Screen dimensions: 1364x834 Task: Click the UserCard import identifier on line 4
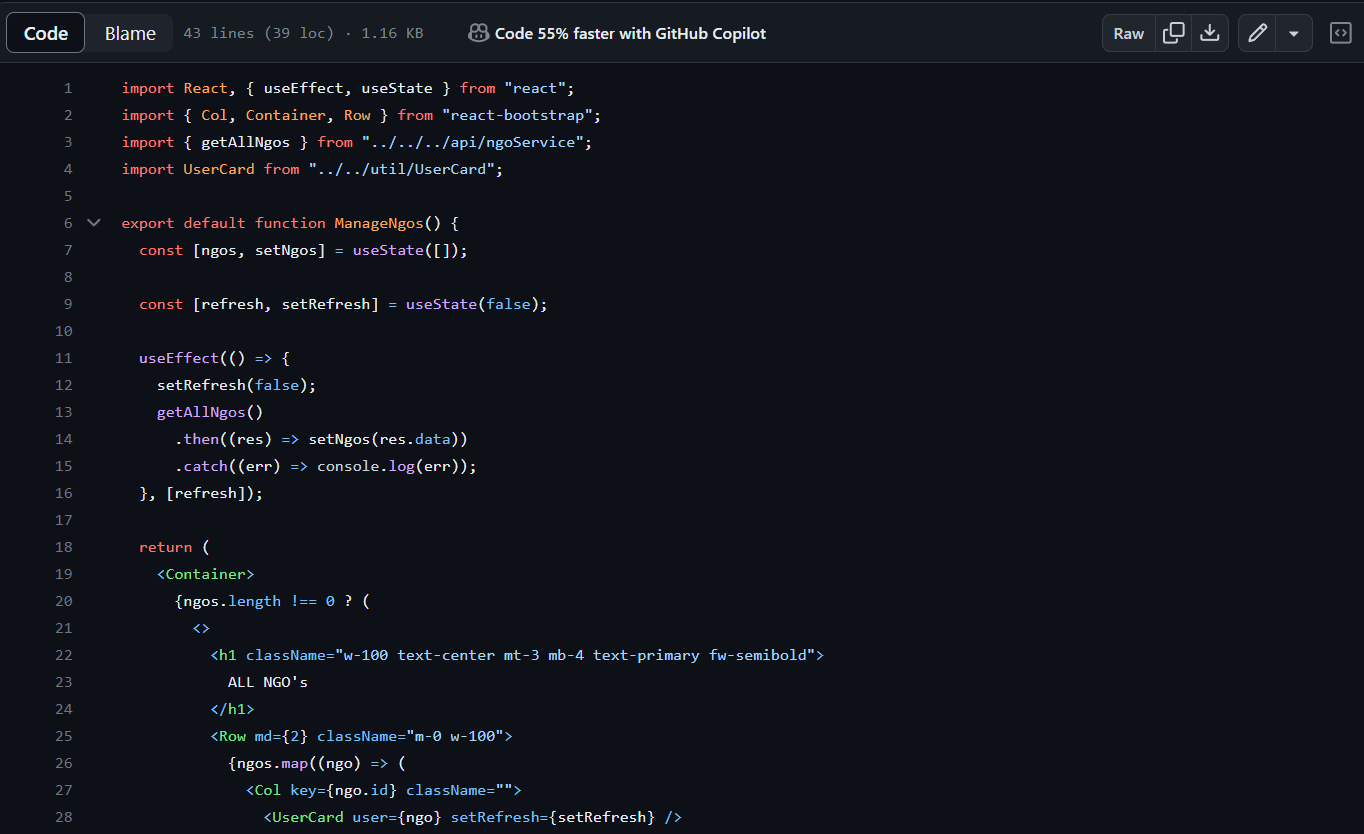219,169
